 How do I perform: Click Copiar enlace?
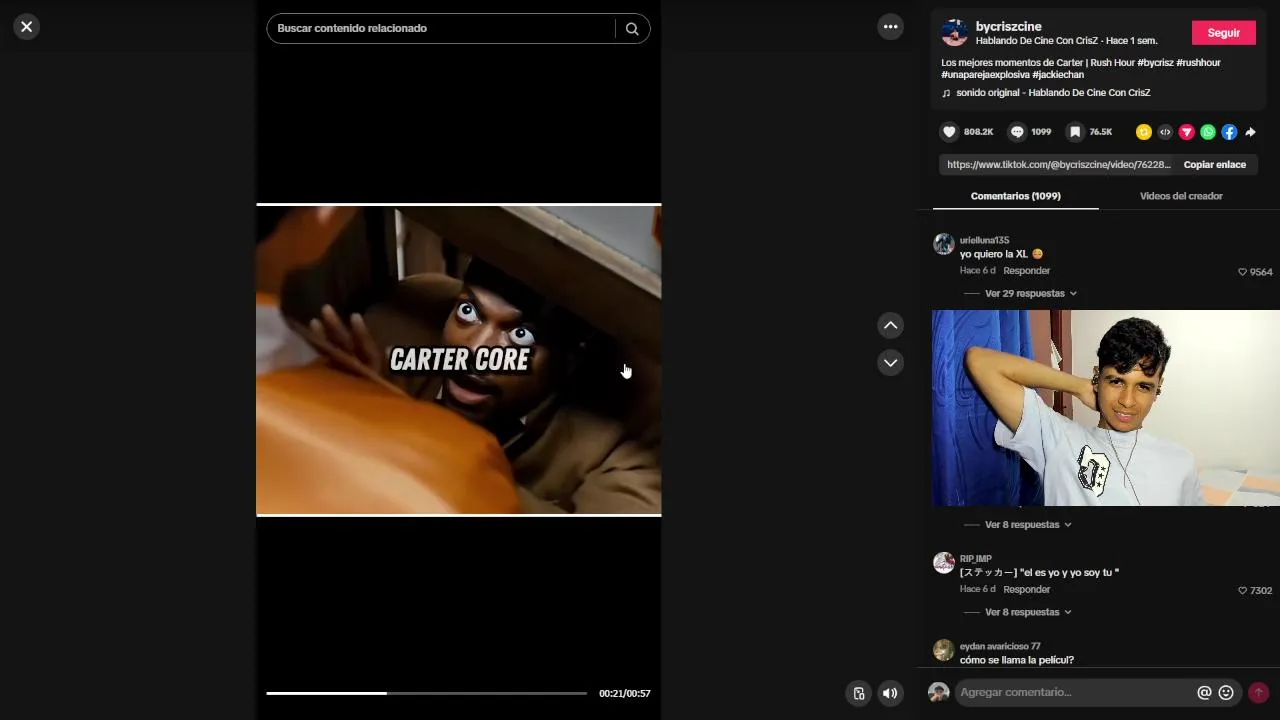1215,165
